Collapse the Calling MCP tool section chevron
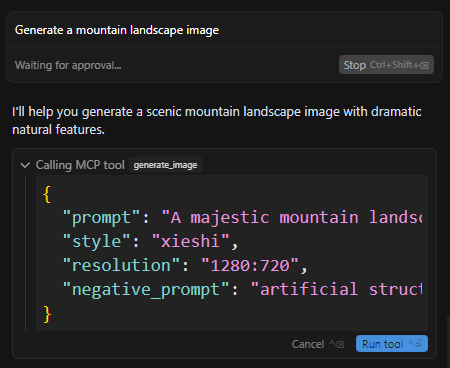This screenshot has width=450, height=368. tap(25, 165)
